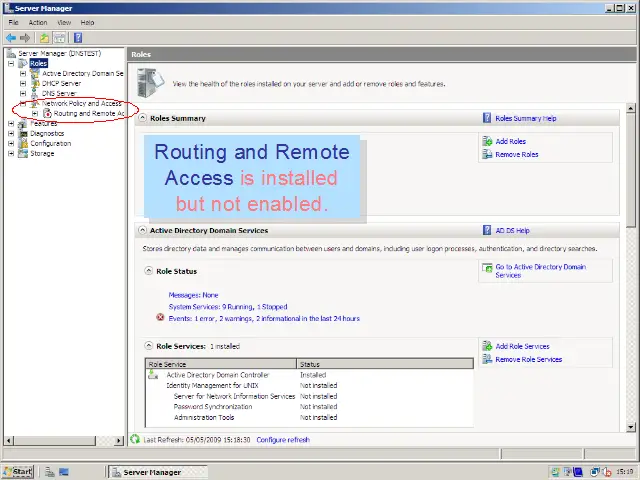Select DNS Server in the tree
640x480 pixels.
(x=59, y=93)
